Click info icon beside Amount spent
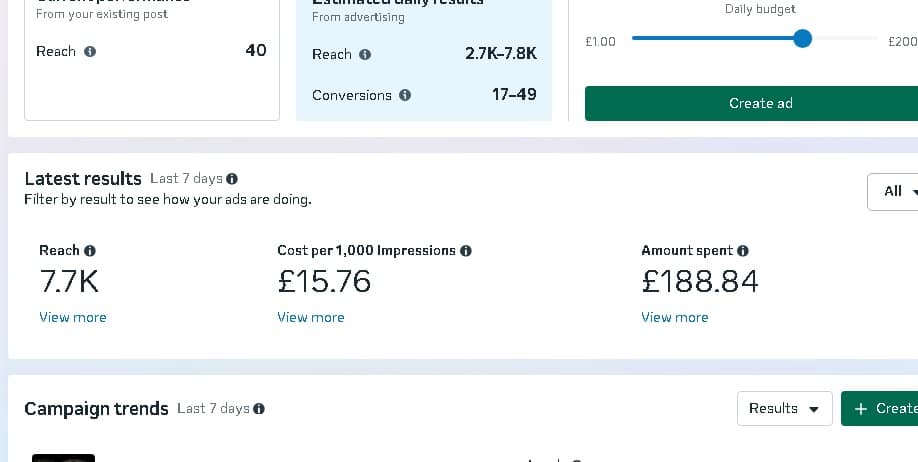The height and width of the screenshot is (462, 918). point(743,251)
